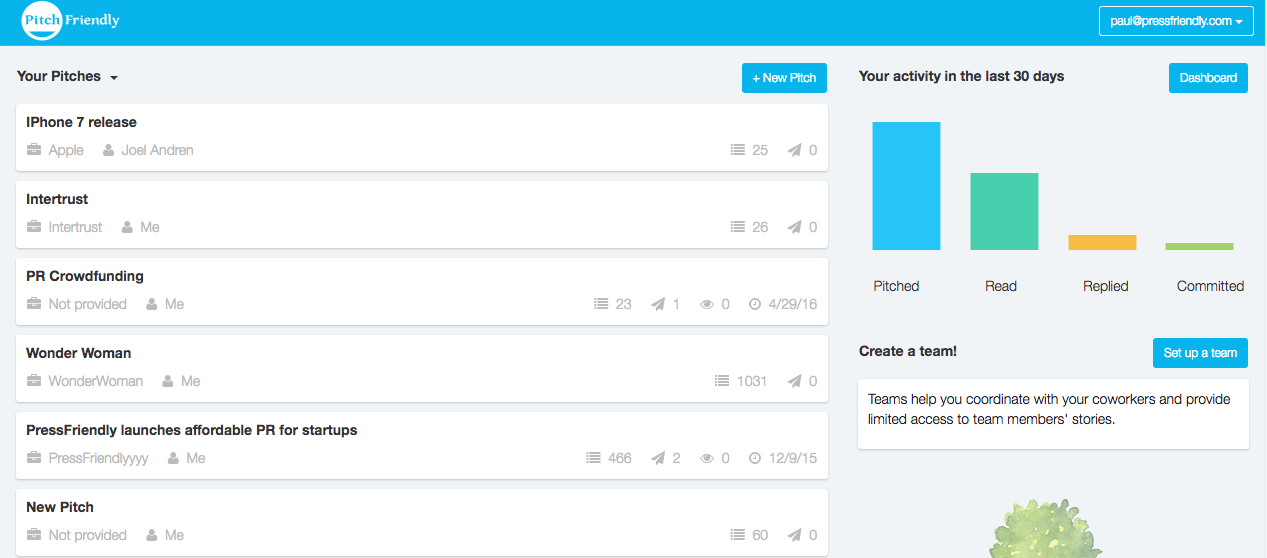Click Set up a team button
This screenshot has width=1267, height=558.
(1200, 353)
